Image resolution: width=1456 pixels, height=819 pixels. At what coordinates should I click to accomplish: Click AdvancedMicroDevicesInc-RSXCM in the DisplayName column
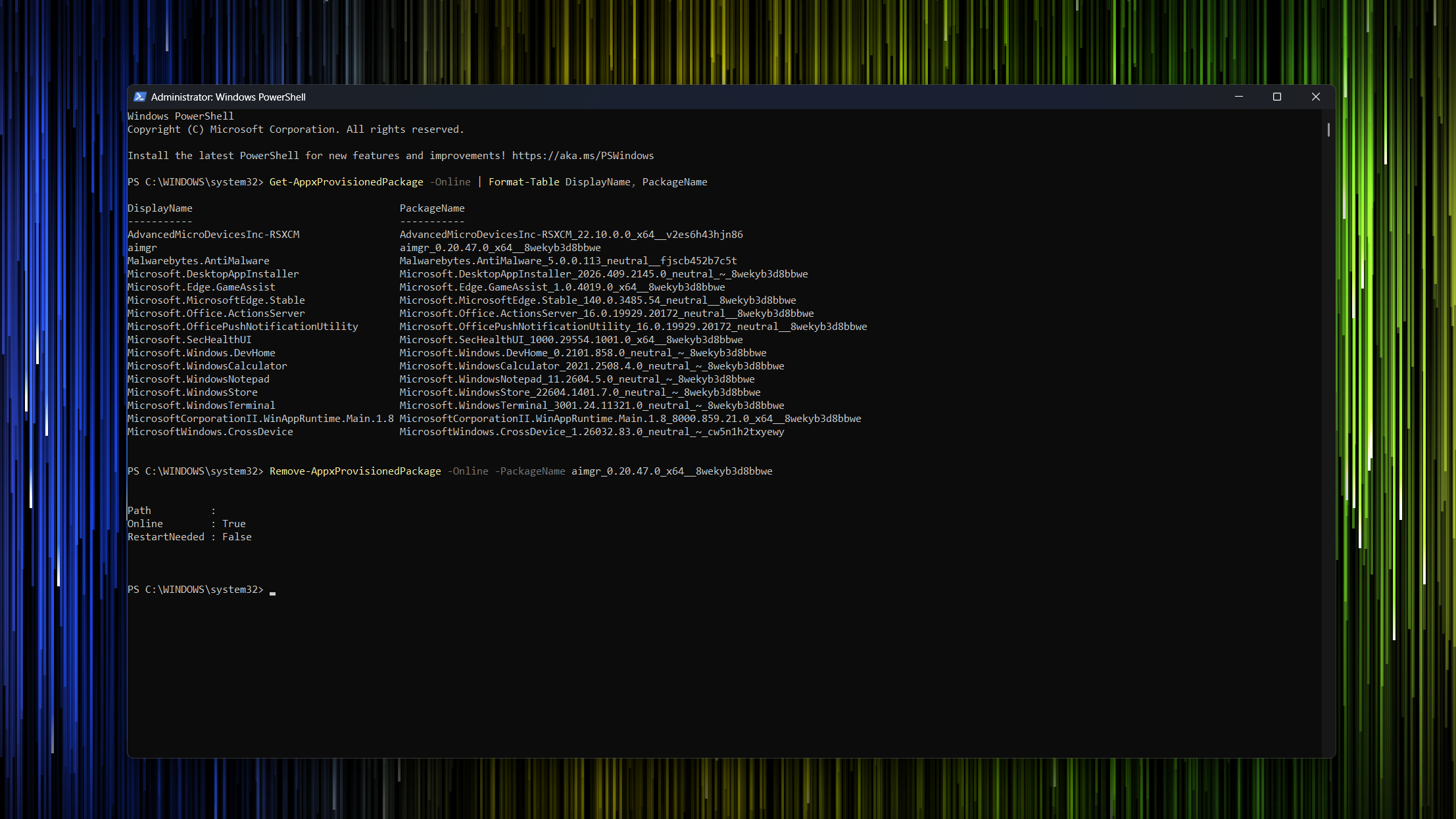pyautogui.click(x=213, y=235)
